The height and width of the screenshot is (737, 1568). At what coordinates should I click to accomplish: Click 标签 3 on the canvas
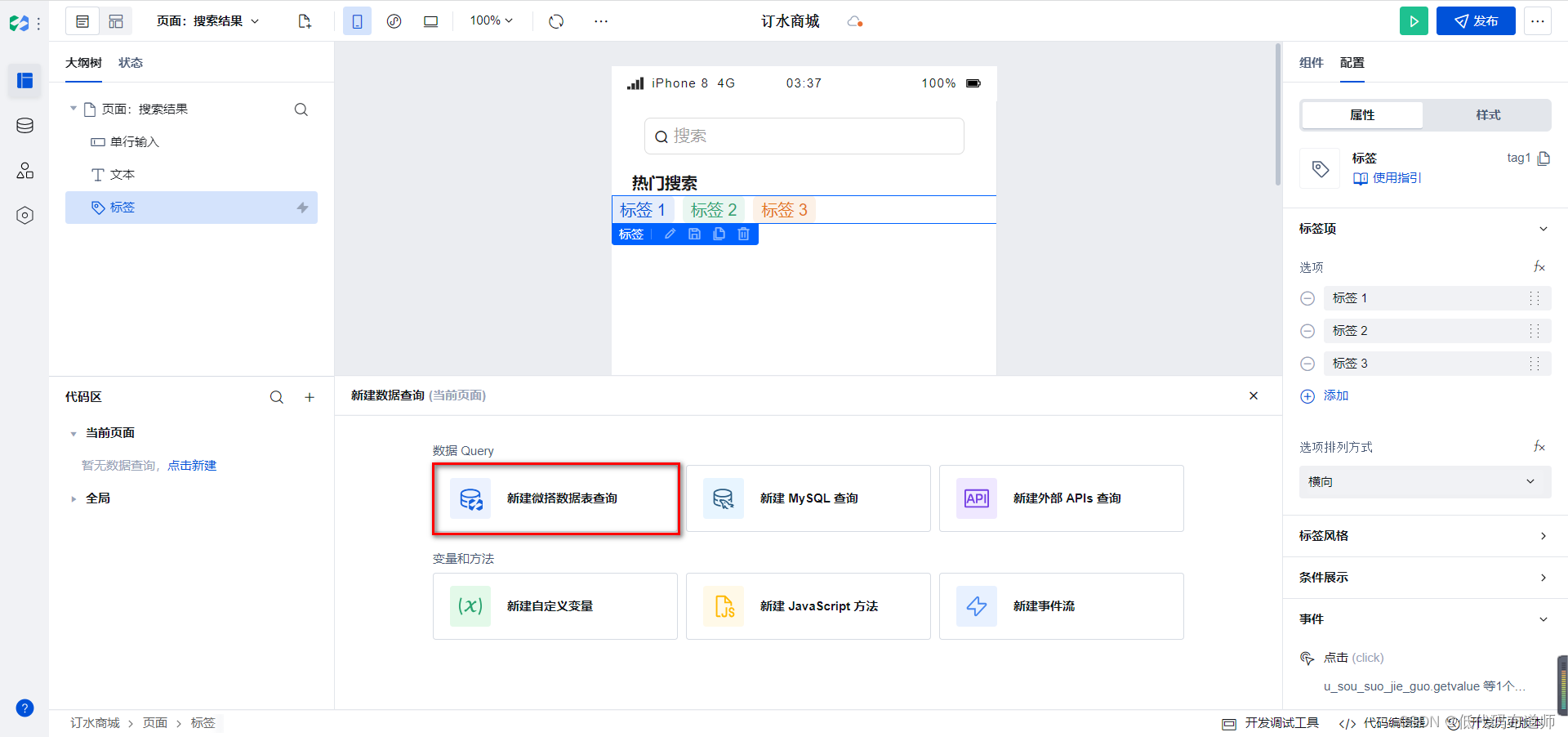pyautogui.click(x=784, y=210)
